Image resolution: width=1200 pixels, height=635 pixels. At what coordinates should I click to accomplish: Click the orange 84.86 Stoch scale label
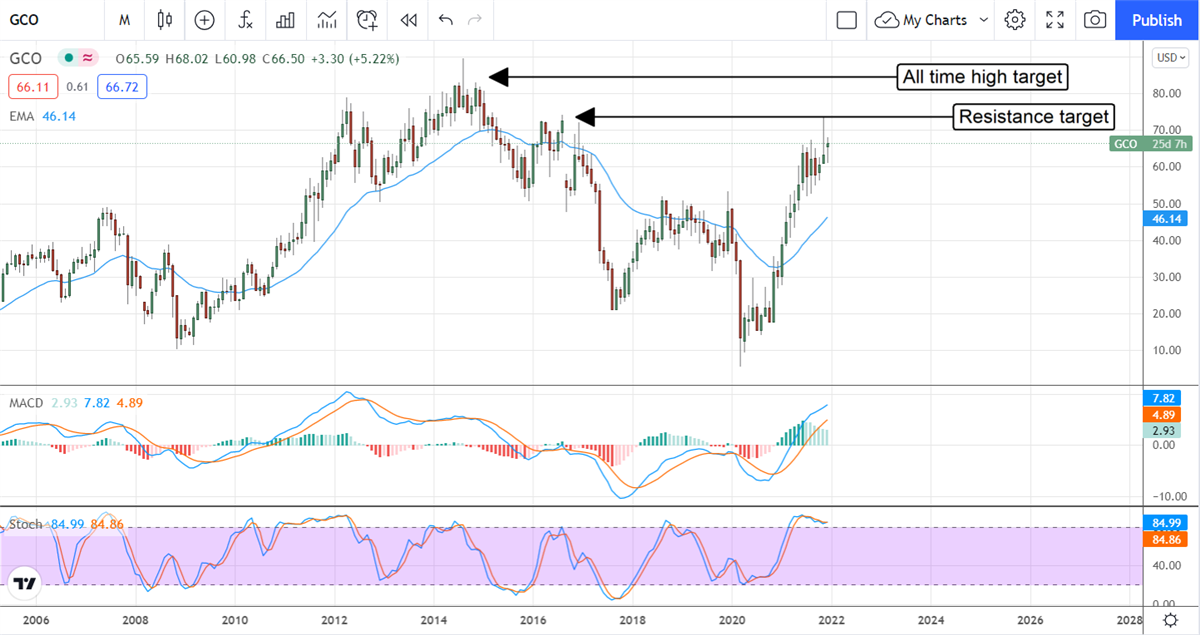(x=1164, y=539)
